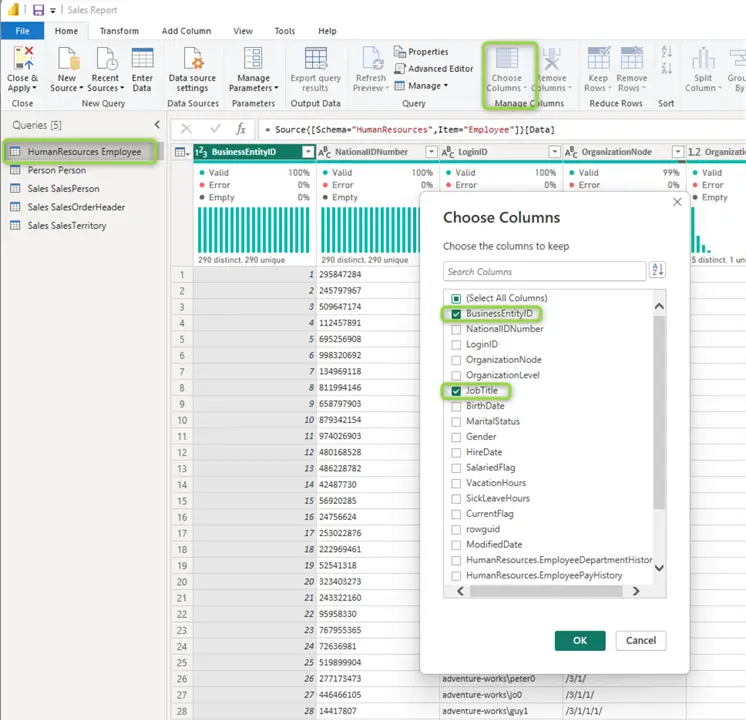Click the BusinessEntityID data type icon
The width and height of the screenshot is (746, 720).
(x=201, y=152)
